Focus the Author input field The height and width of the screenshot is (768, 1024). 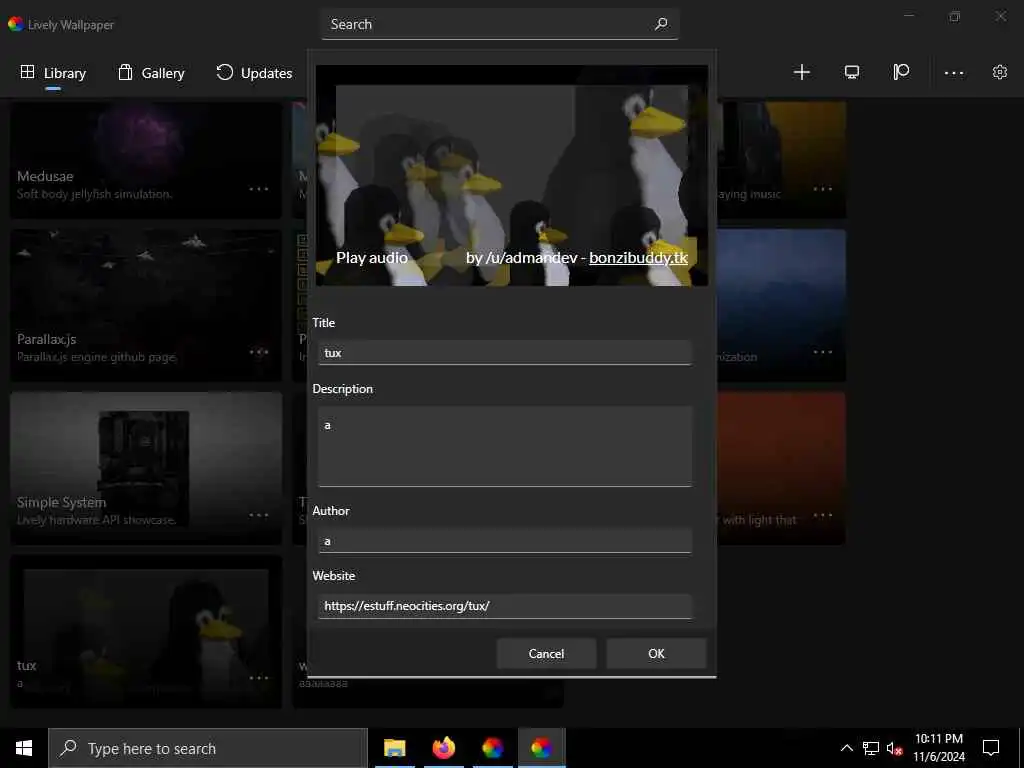pos(504,541)
